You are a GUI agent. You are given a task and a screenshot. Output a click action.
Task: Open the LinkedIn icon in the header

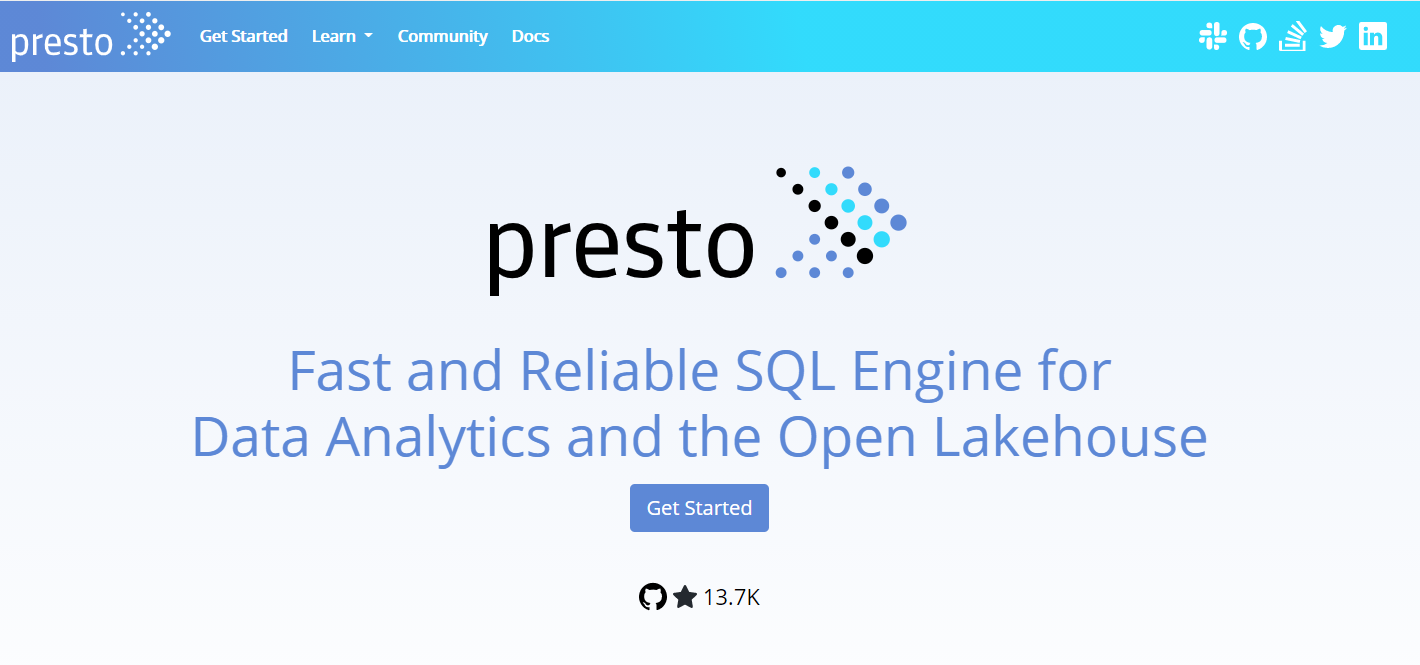(1373, 37)
